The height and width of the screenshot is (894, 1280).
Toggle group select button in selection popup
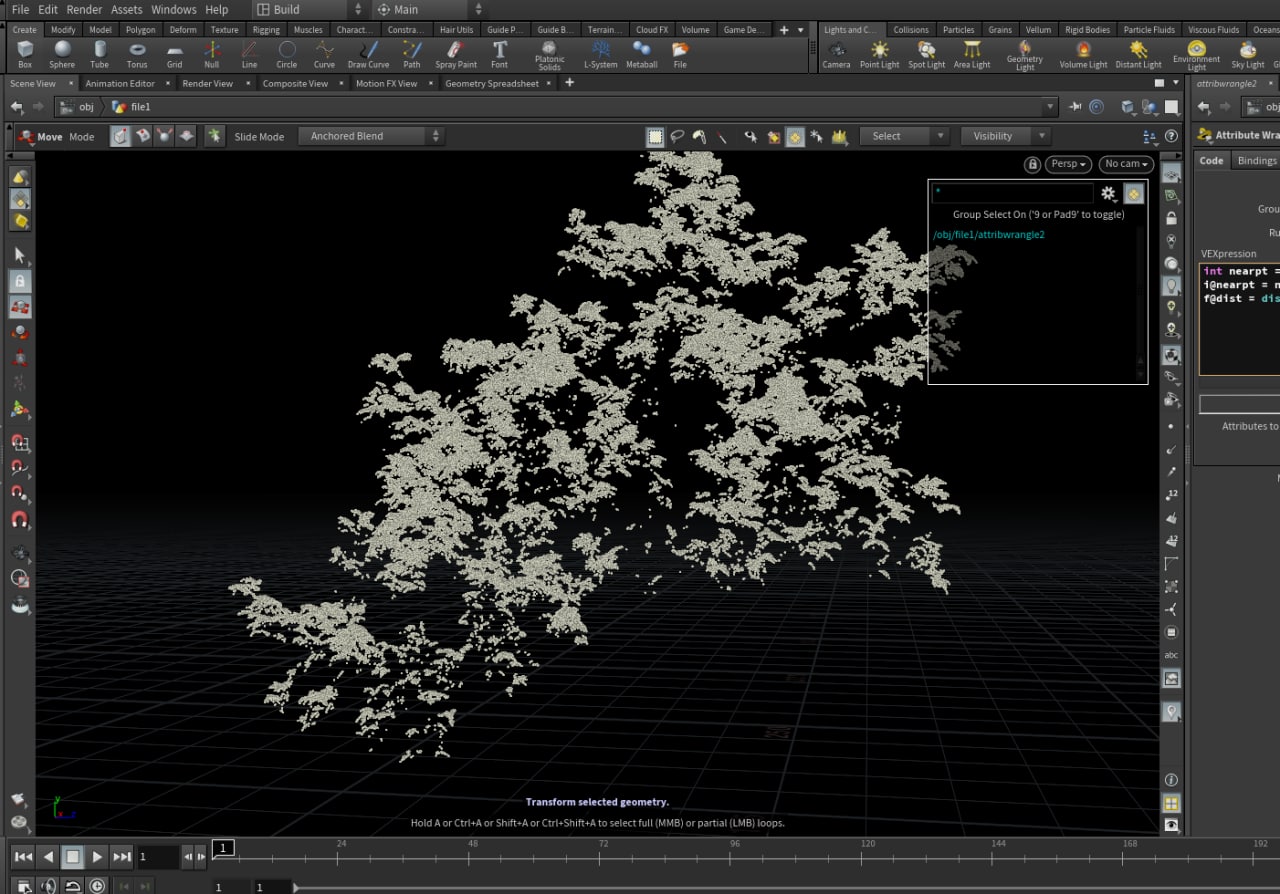(1133, 194)
